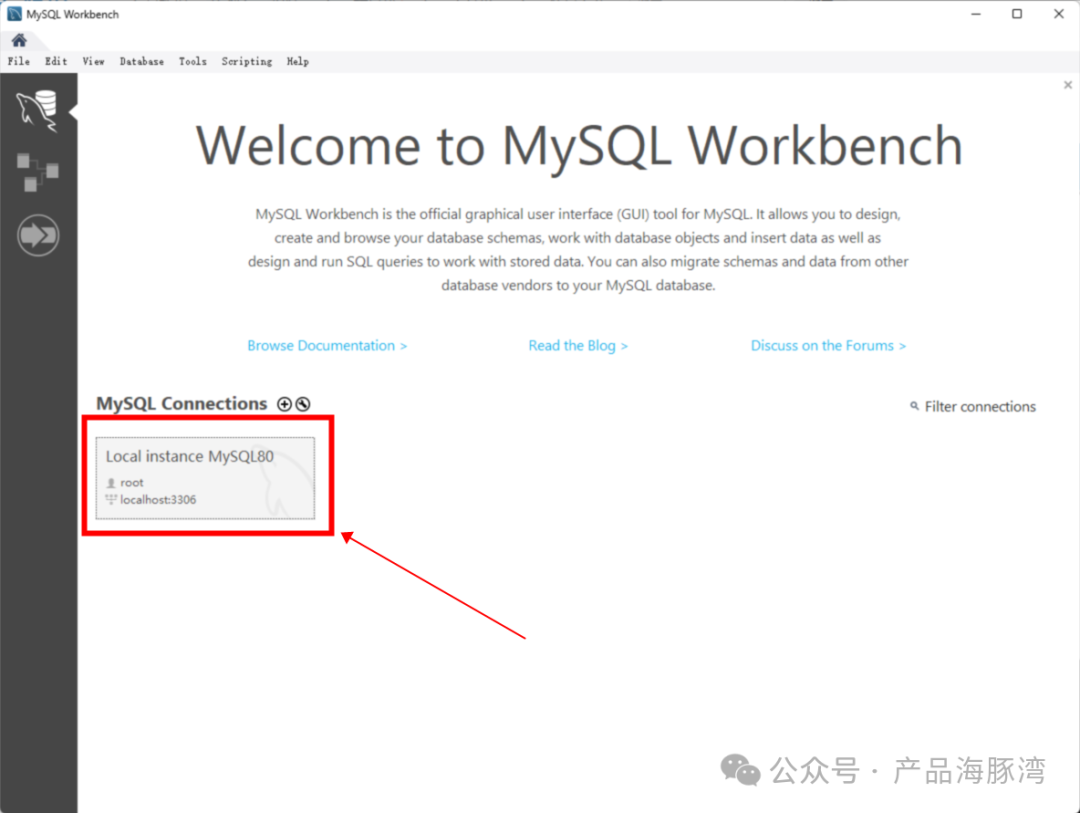
Task: Close the MySQL Workbench window
Action: click(1059, 14)
